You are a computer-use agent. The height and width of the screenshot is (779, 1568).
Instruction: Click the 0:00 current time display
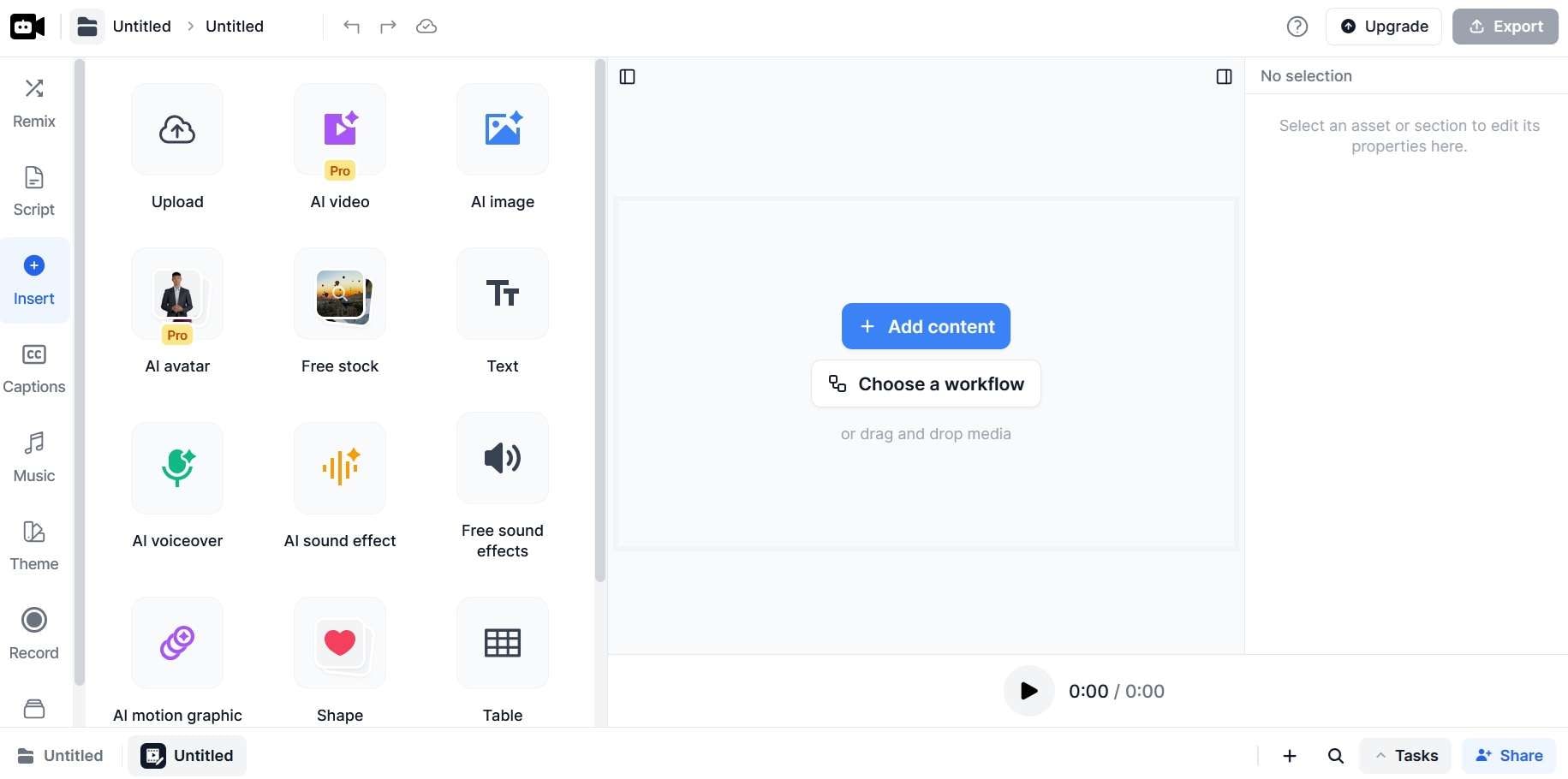click(x=1088, y=692)
